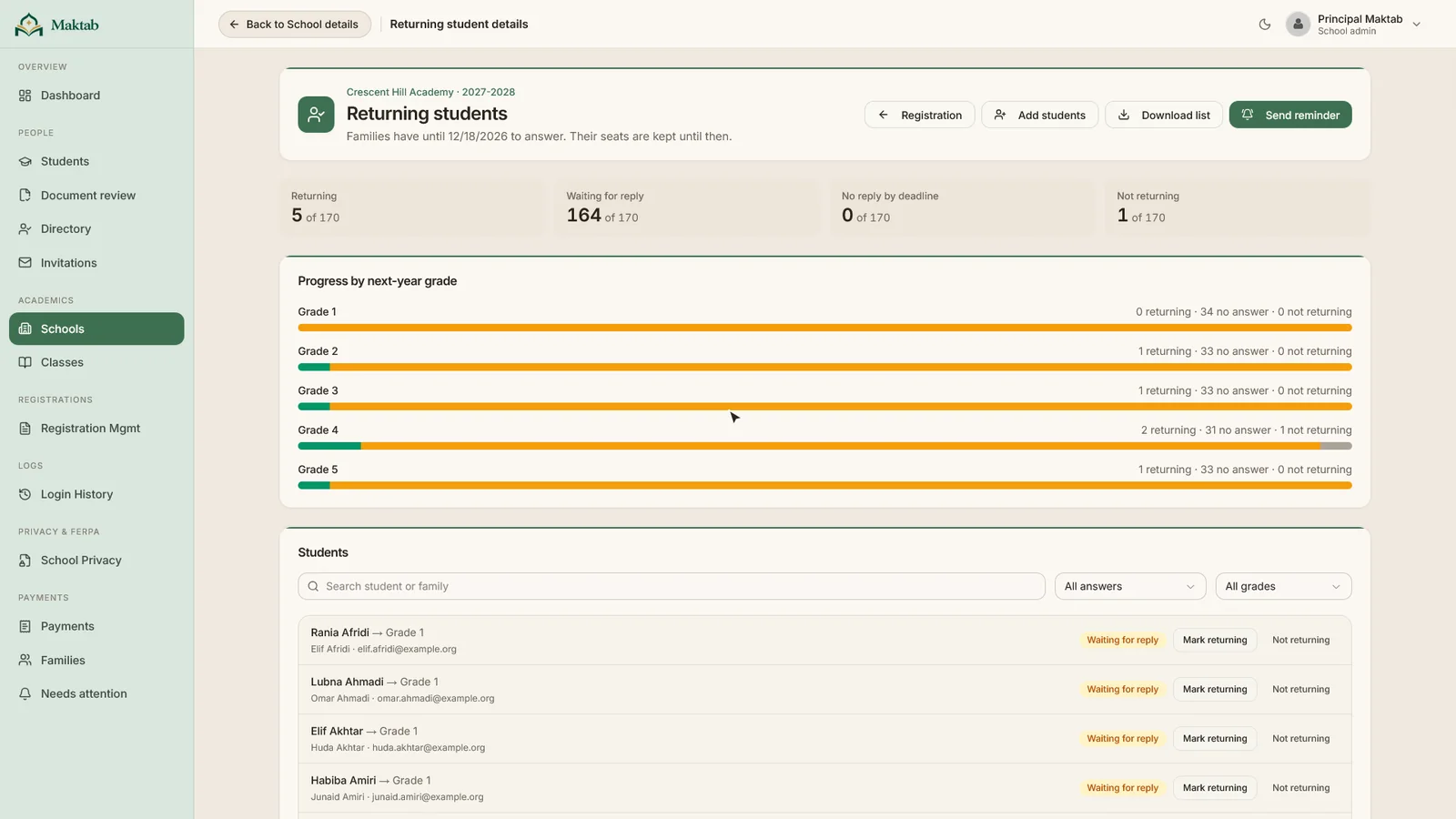
Task: Click the Classes book icon
Action: (25, 362)
